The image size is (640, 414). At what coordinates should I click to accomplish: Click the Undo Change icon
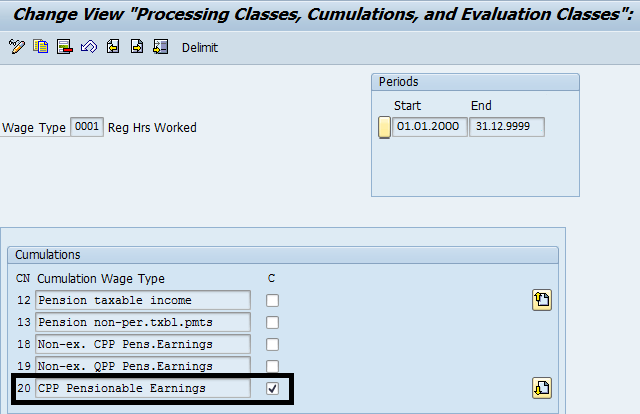89,47
